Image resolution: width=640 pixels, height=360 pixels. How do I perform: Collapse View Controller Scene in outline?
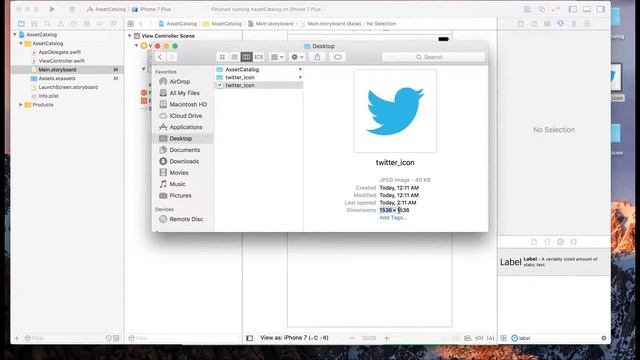130,36
